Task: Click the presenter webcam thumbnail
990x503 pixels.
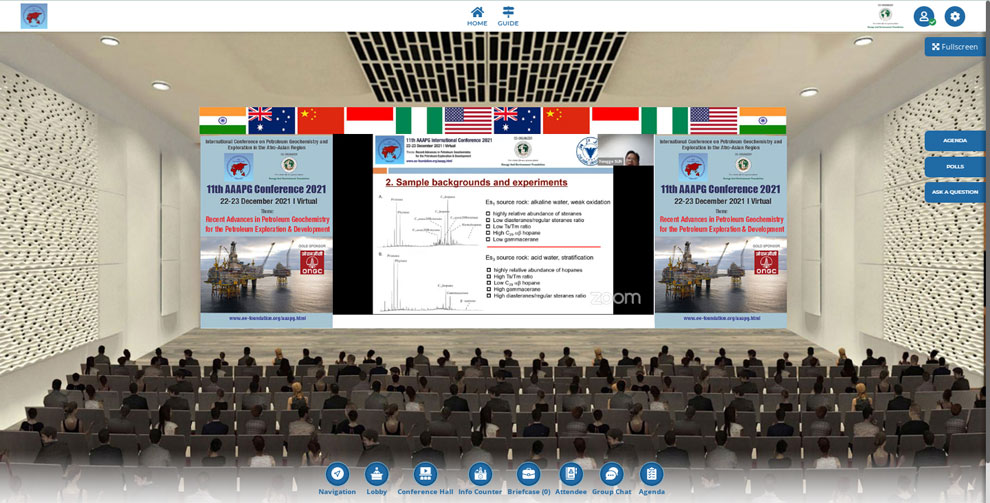Action: click(x=625, y=150)
